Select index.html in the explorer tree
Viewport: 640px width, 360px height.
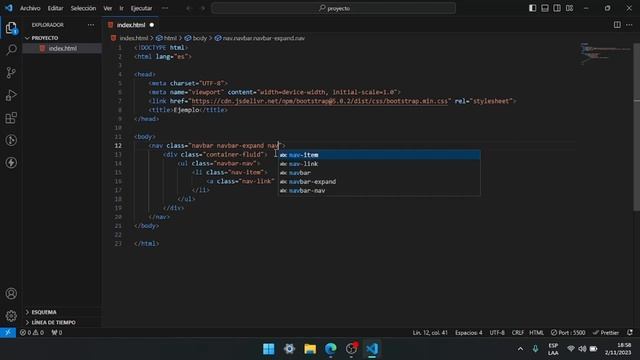click(x=62, y=48)
